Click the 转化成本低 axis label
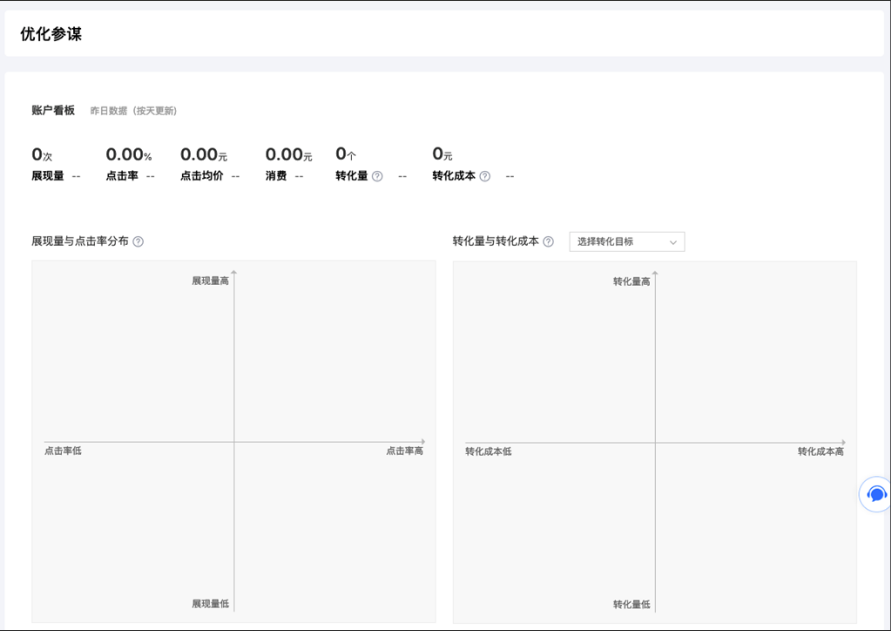Image resolution: width=891 pixels, height=631 pixels. click(x=488, y=452)
